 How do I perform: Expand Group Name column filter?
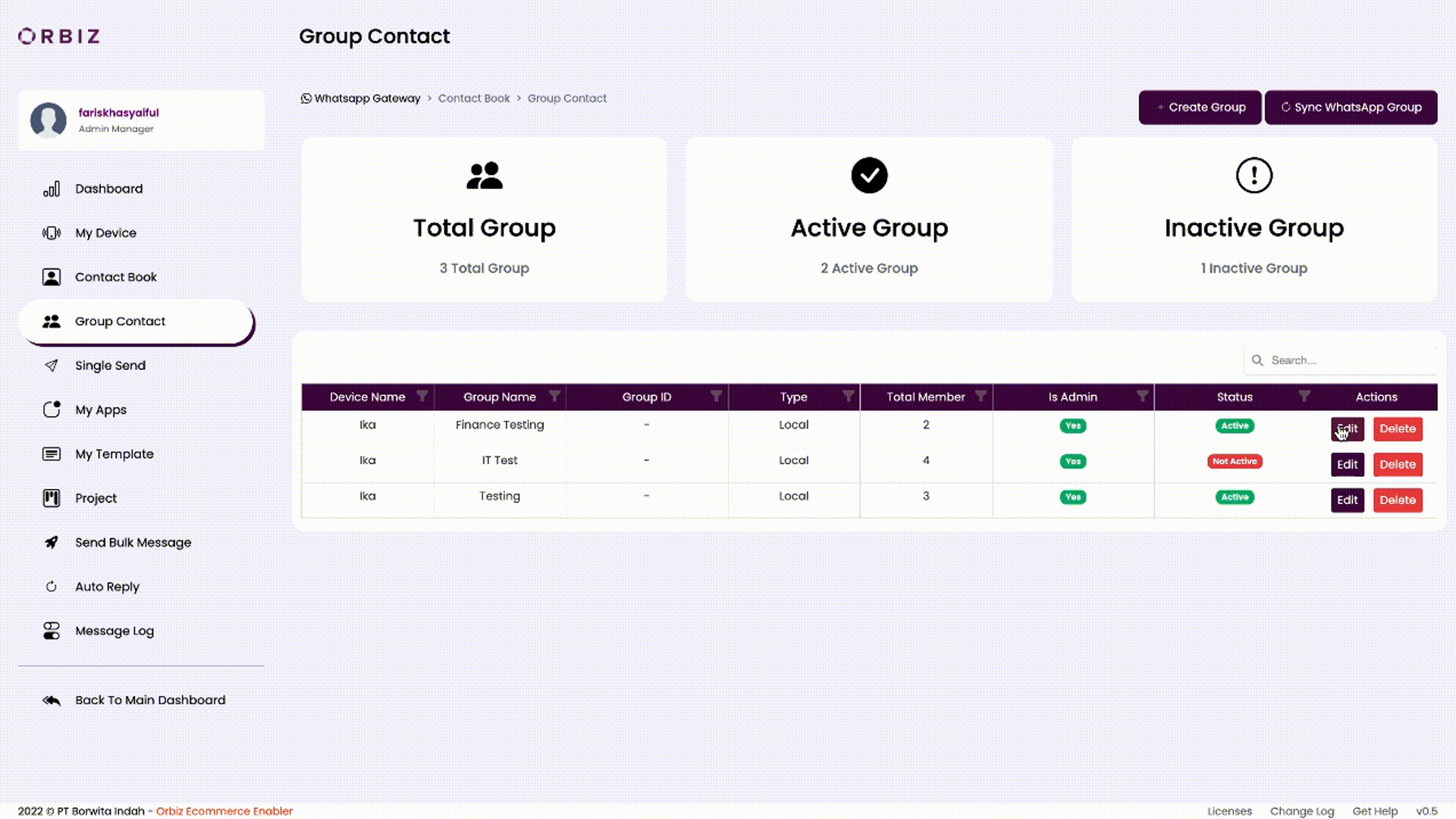pos(554,396)
